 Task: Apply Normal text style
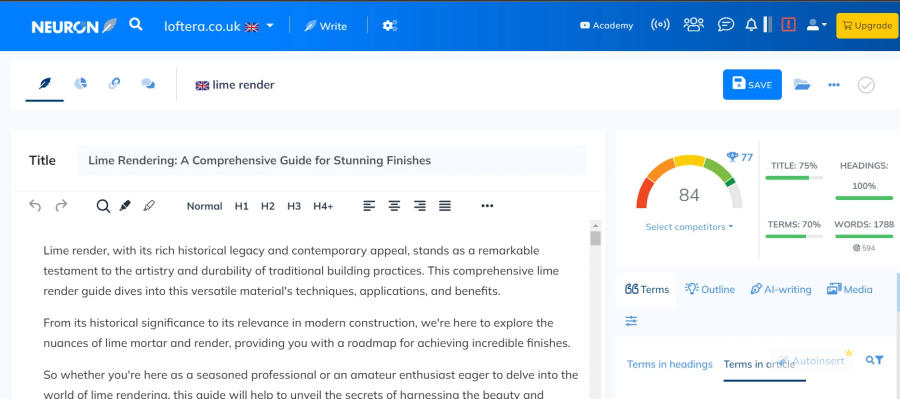coord(204,206)
